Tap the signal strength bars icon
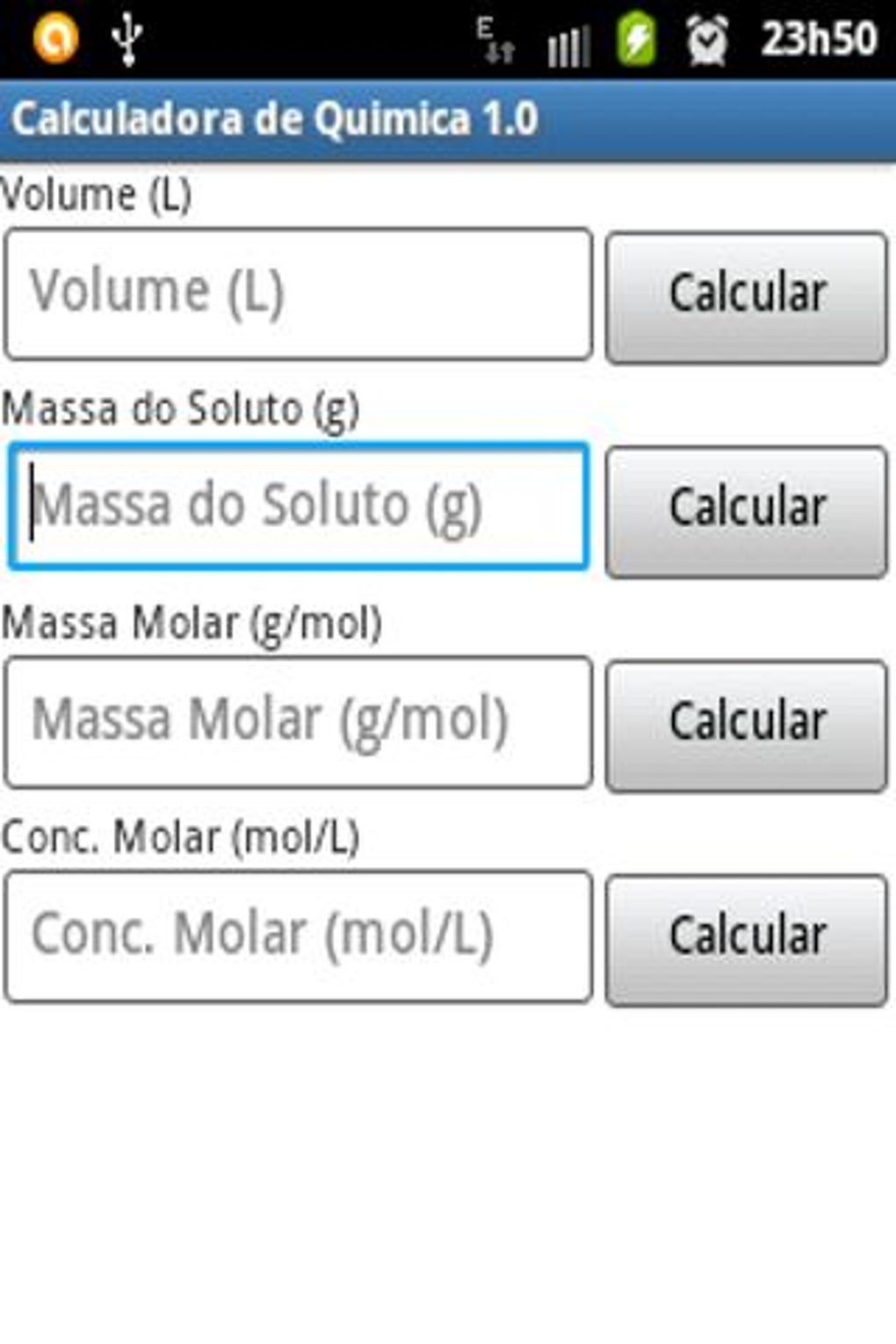Image resolution: width=896 pixels, height=1344 pixels. pyautogui.click(x=568, y=44)
